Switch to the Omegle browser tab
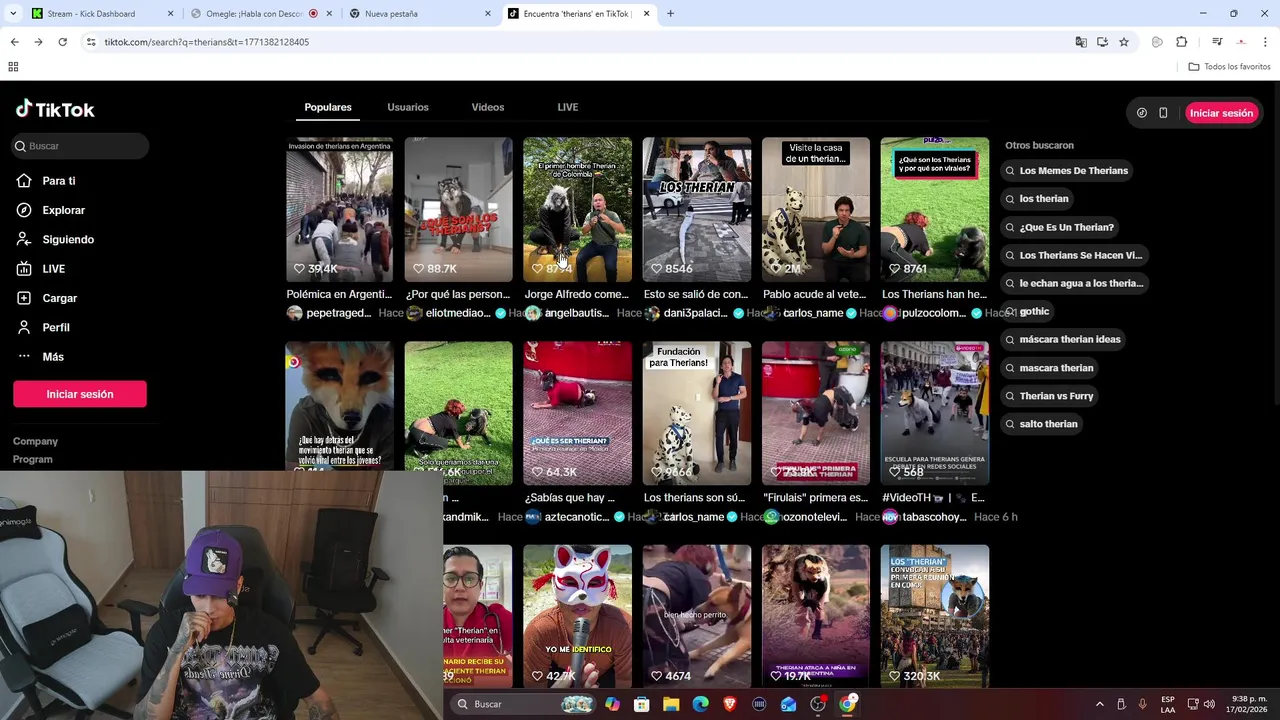 click(260, 14)
